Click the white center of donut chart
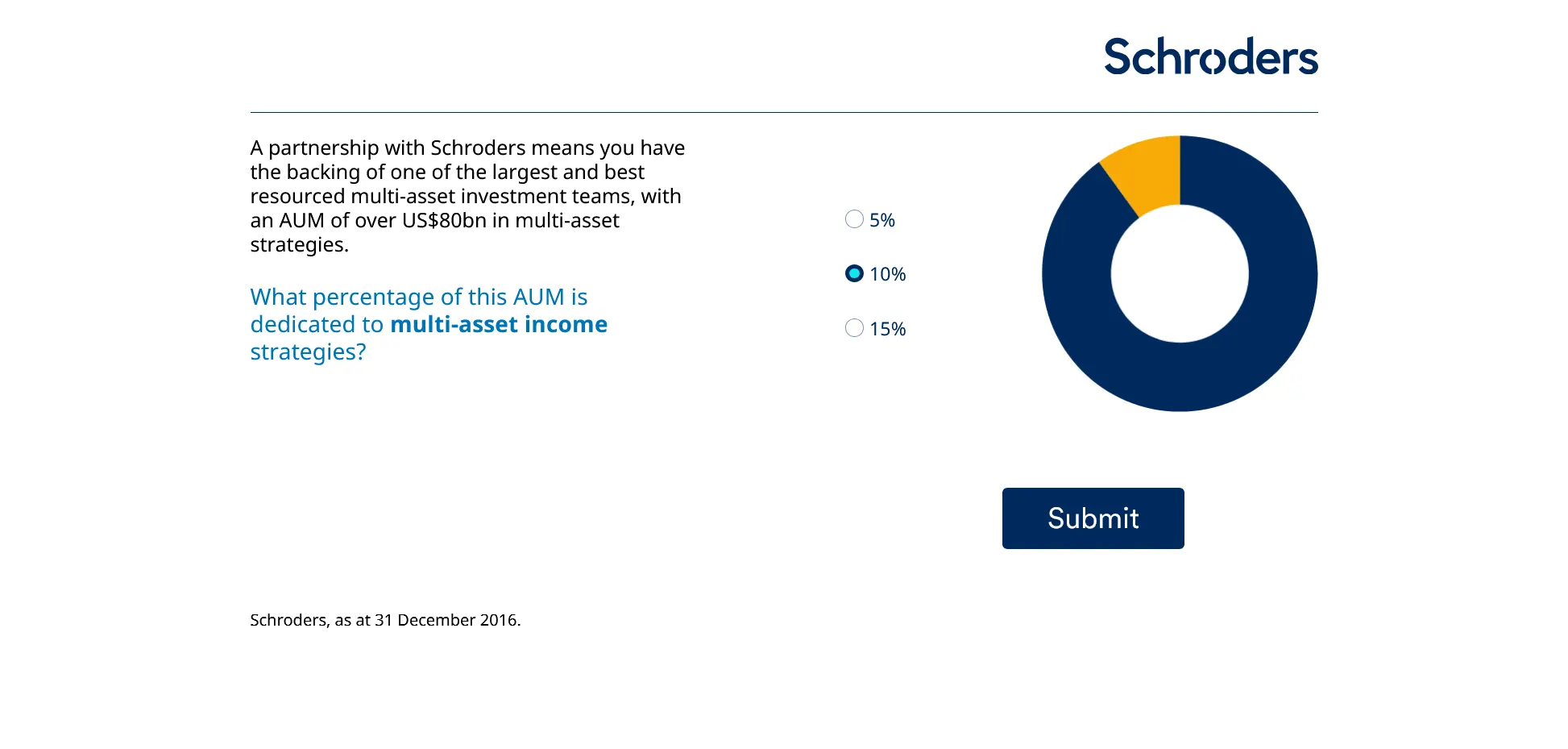This screenshot has height=749, width=1568. (x=1180, y=274)
